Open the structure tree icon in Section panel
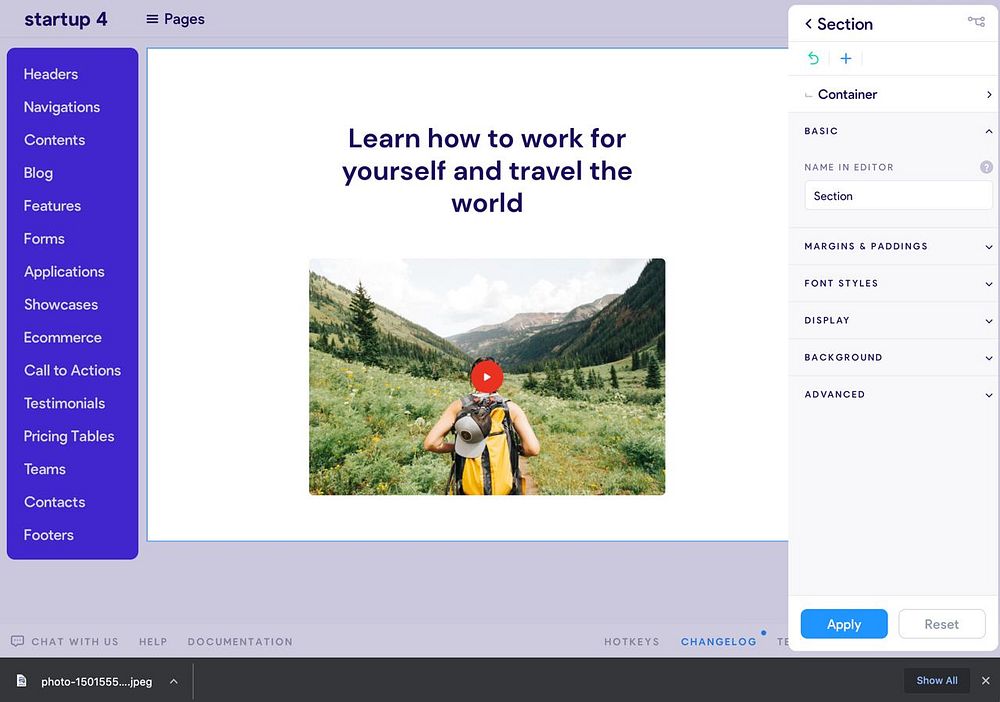 [976, 21]
